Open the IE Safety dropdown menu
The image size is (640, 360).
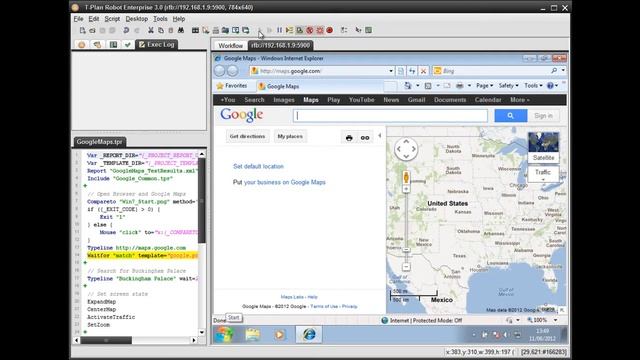pos(508,86)
